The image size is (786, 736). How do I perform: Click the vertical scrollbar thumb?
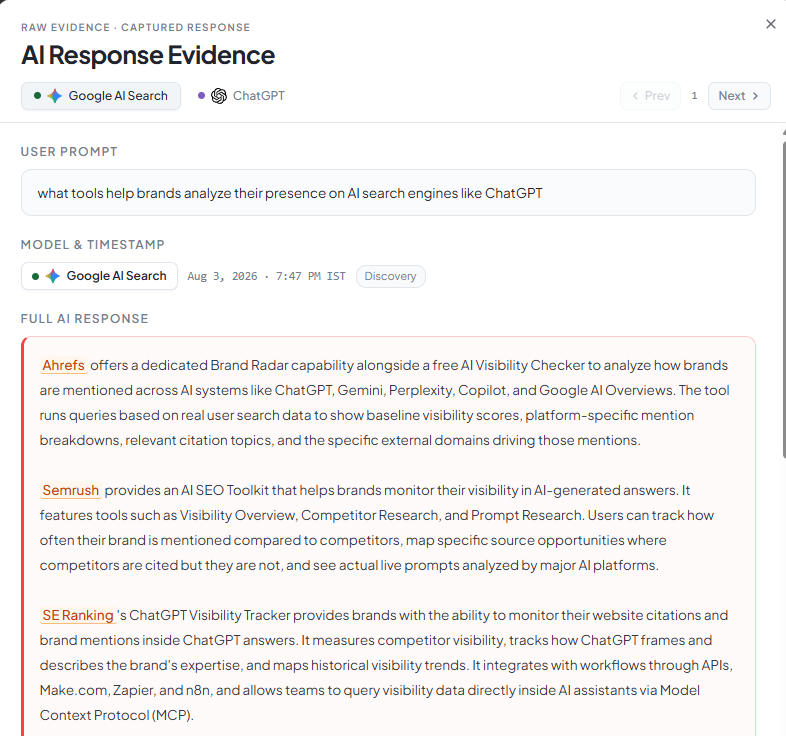[784, 299]
